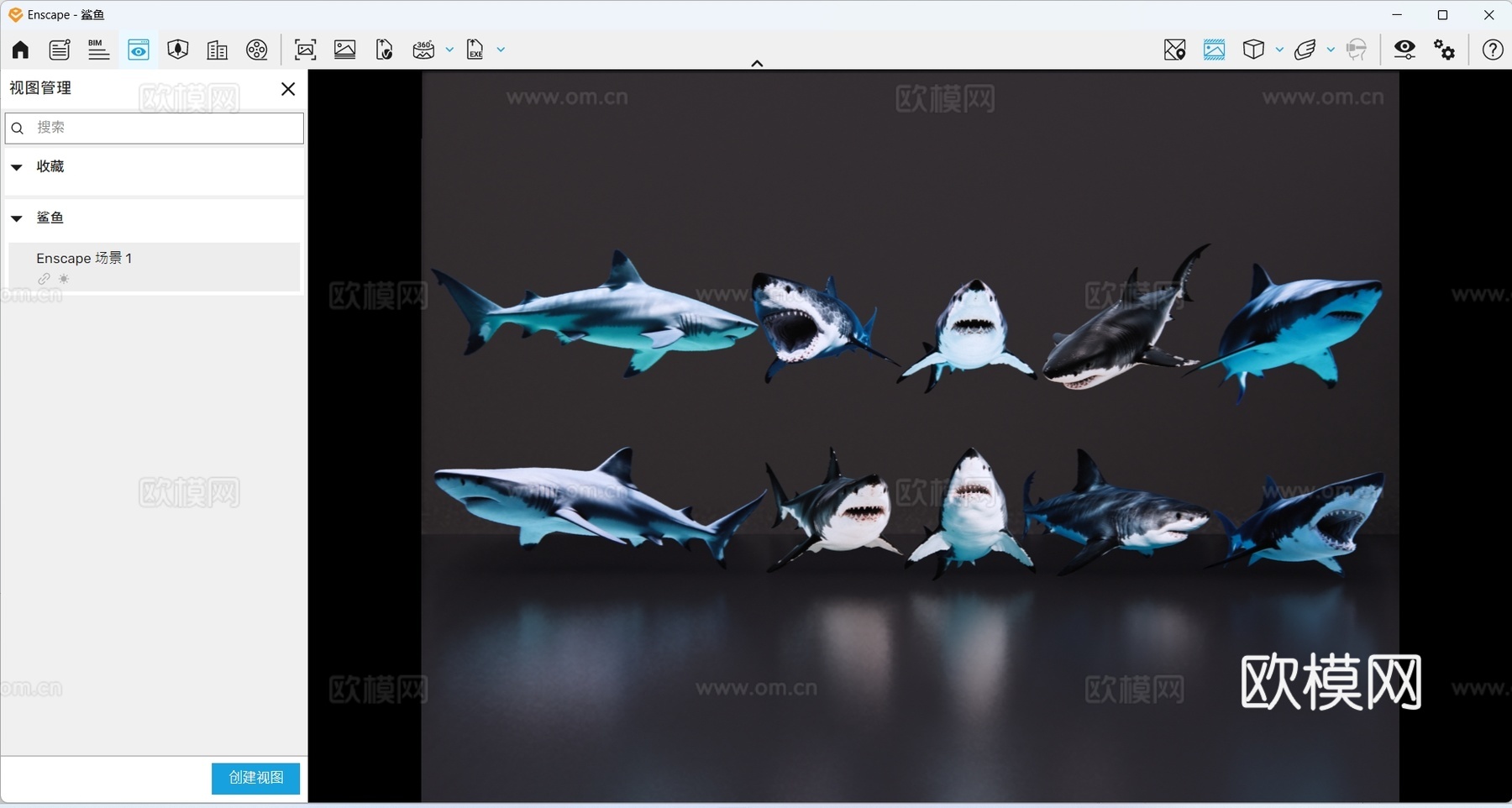Open the BIM info panel
Image resolution: width=1512 pixels, height=808 pixels.
98,50
